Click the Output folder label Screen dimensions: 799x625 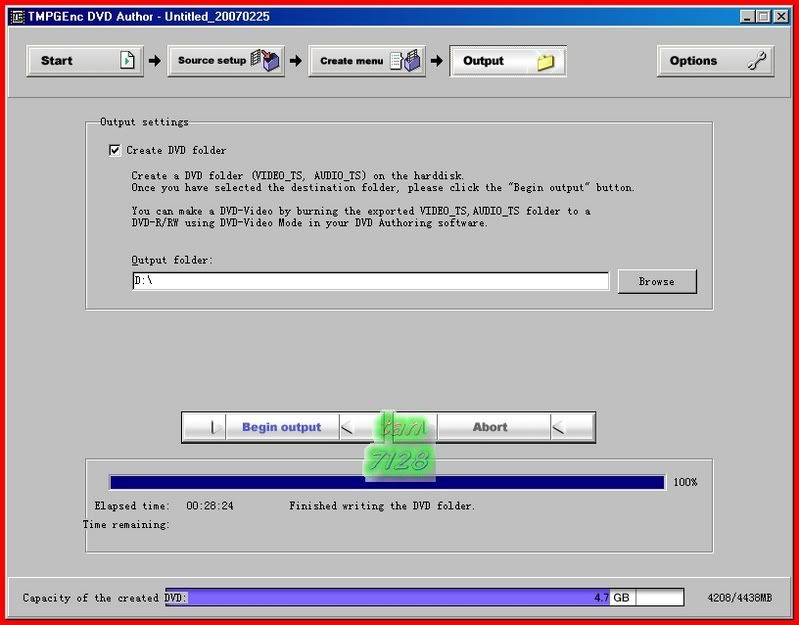172,260
